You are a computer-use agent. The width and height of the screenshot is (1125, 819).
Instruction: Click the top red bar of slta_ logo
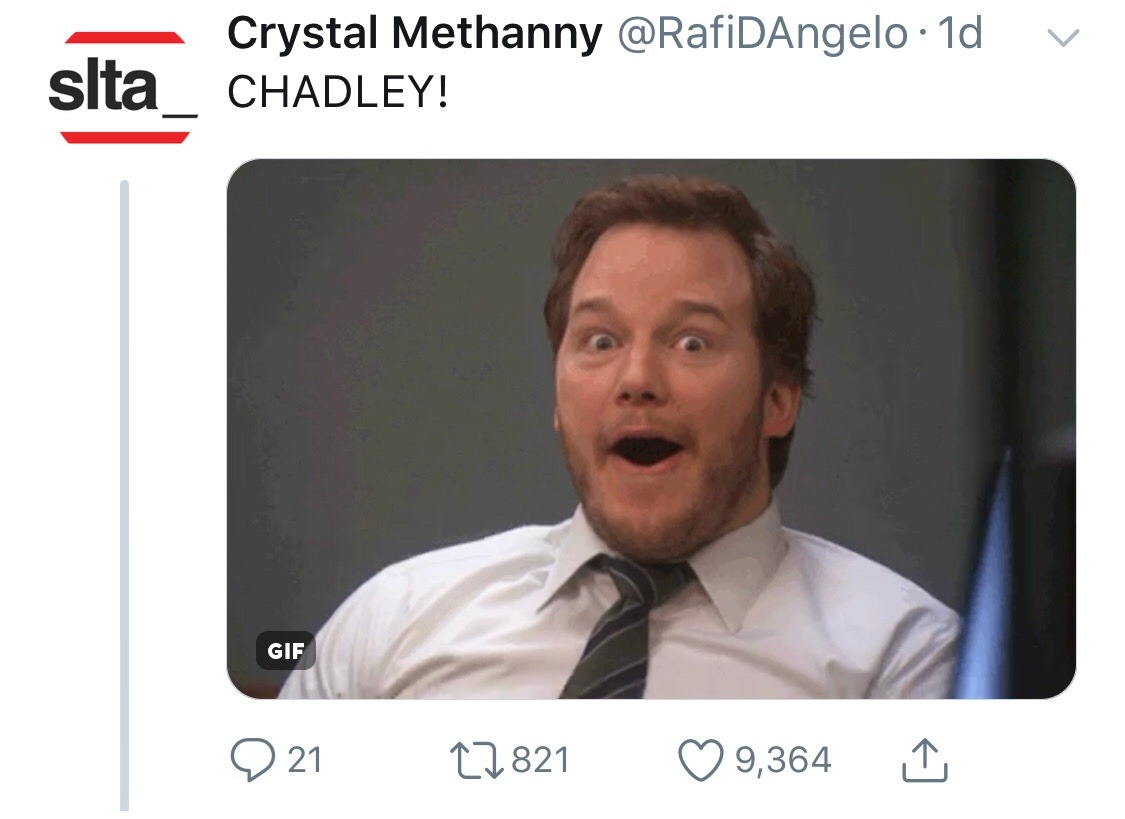[124, 38]
